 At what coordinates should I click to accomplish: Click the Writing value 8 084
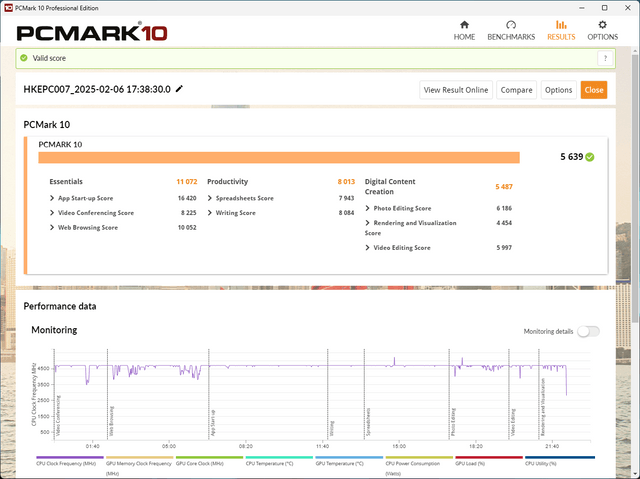pos(346,213)
